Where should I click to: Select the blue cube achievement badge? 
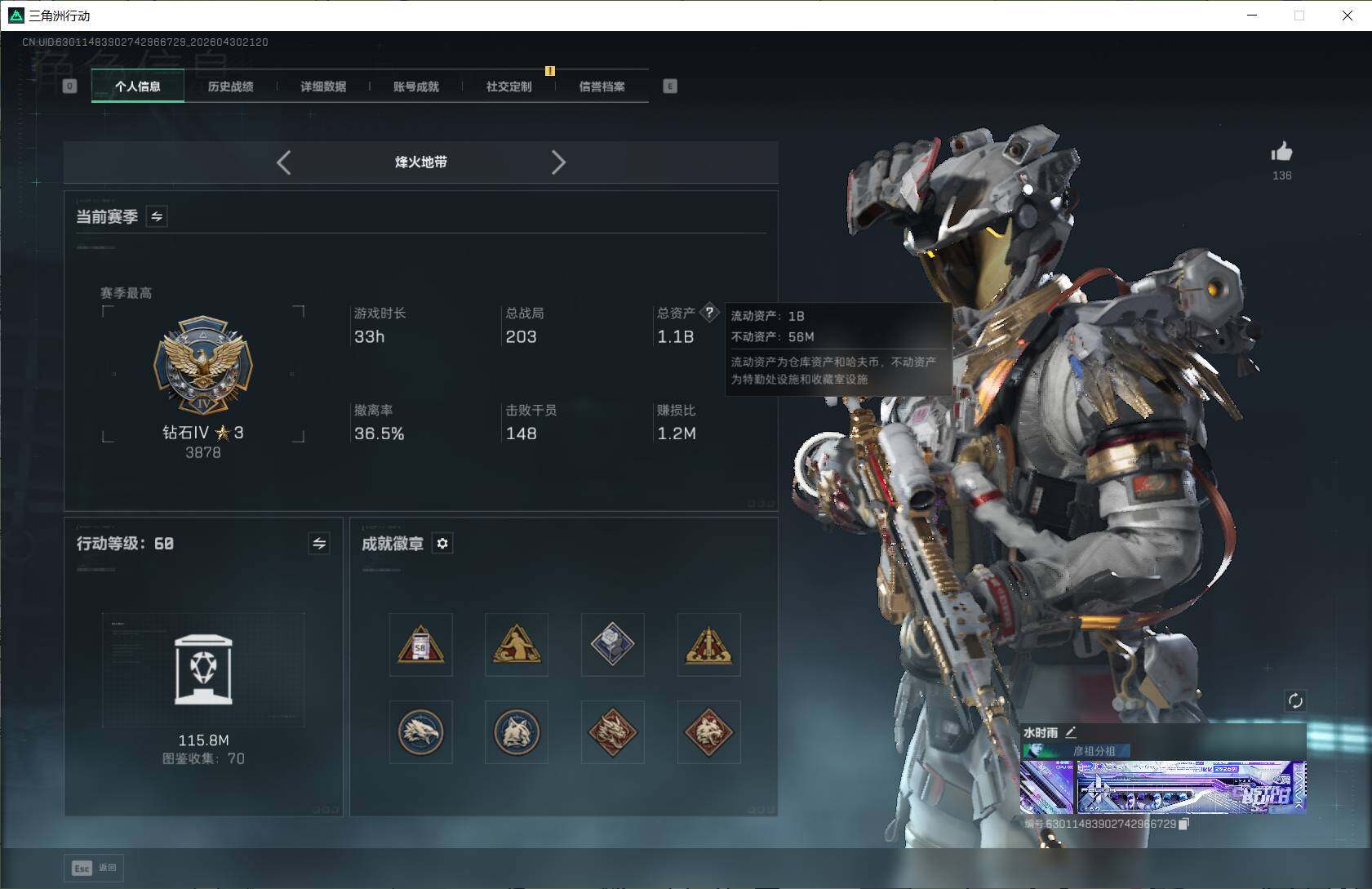613,645
